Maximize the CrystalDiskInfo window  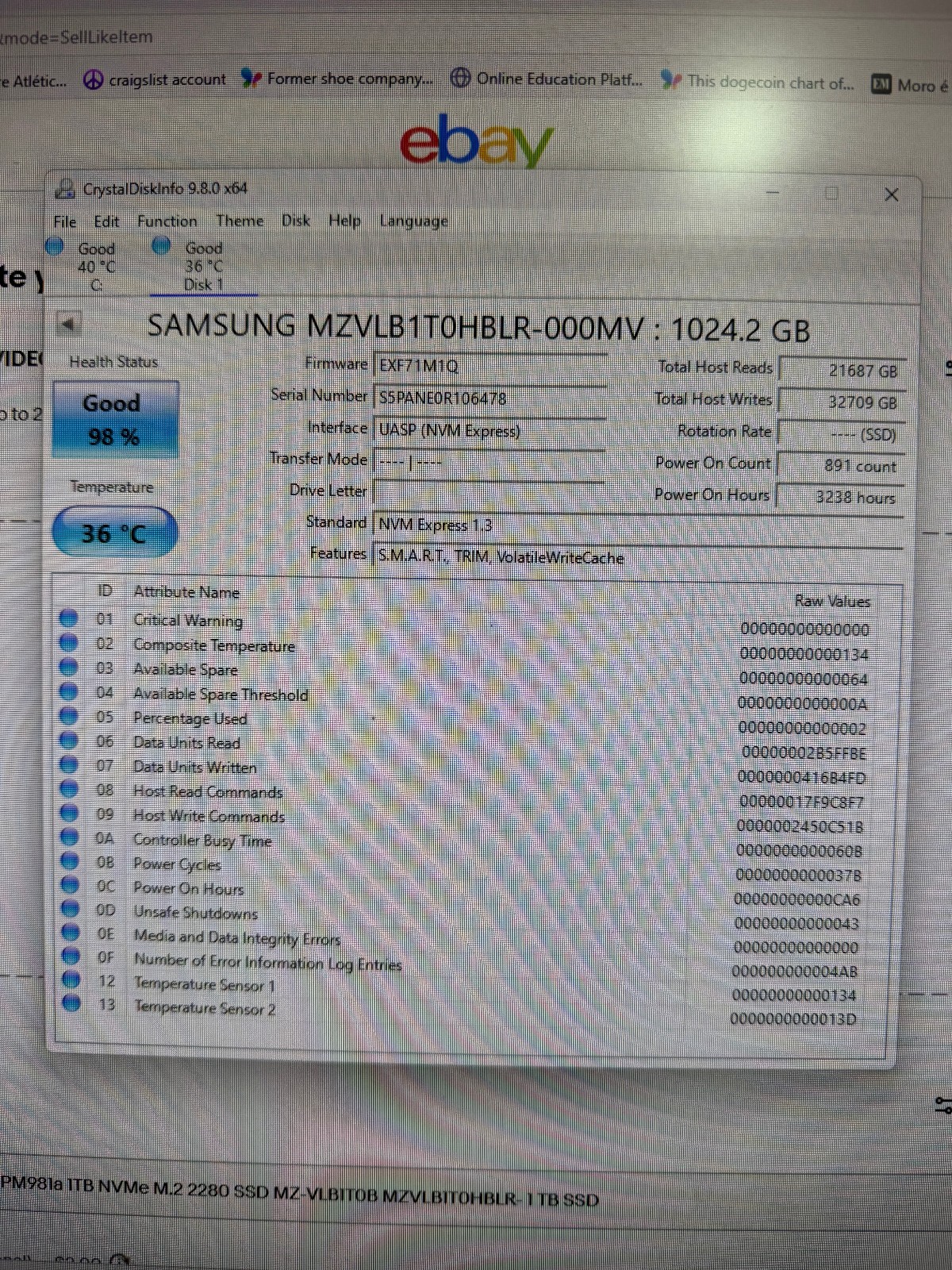coord(831,193)
